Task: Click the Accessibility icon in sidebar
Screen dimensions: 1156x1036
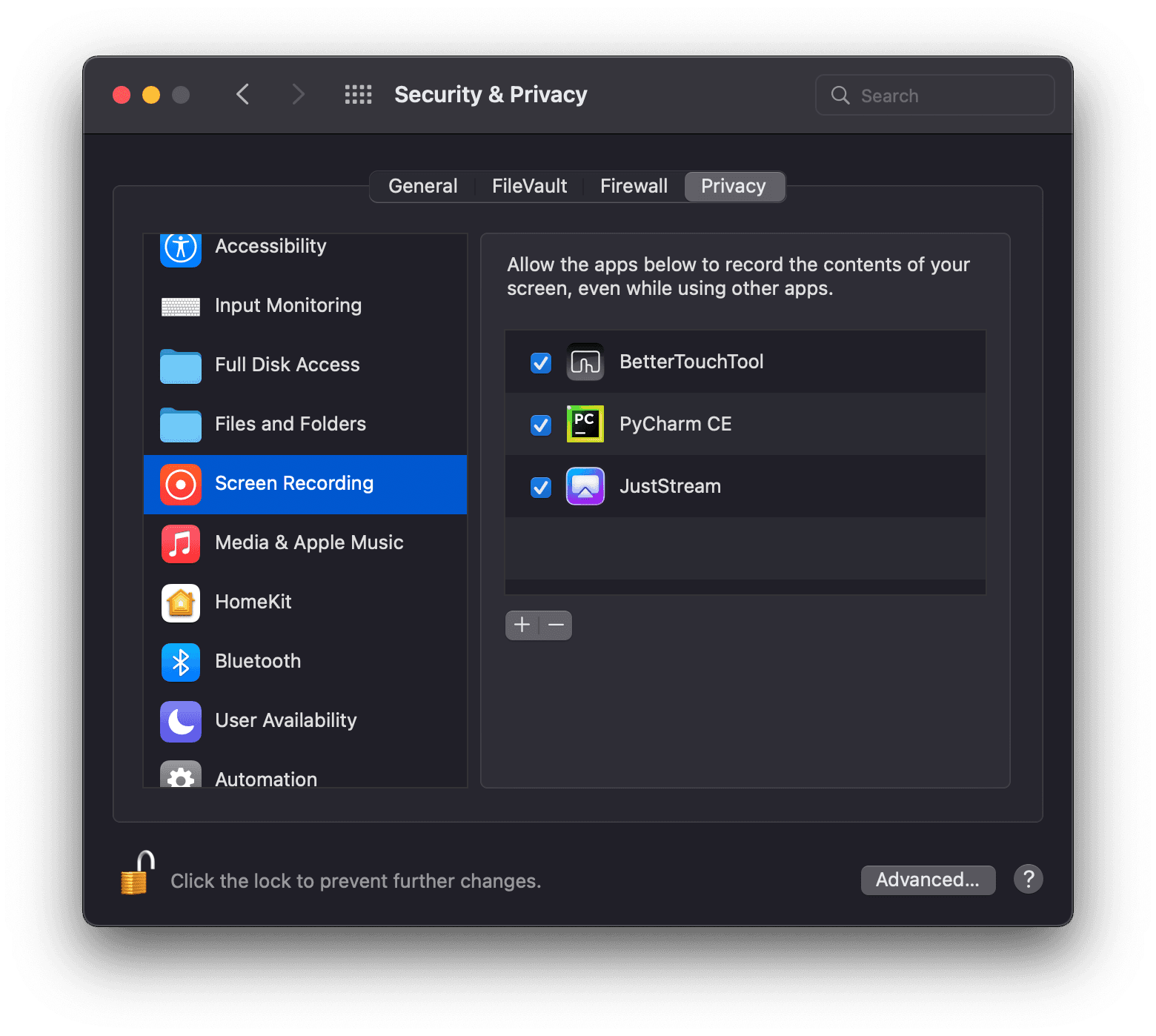Action: tap(181, 249)
